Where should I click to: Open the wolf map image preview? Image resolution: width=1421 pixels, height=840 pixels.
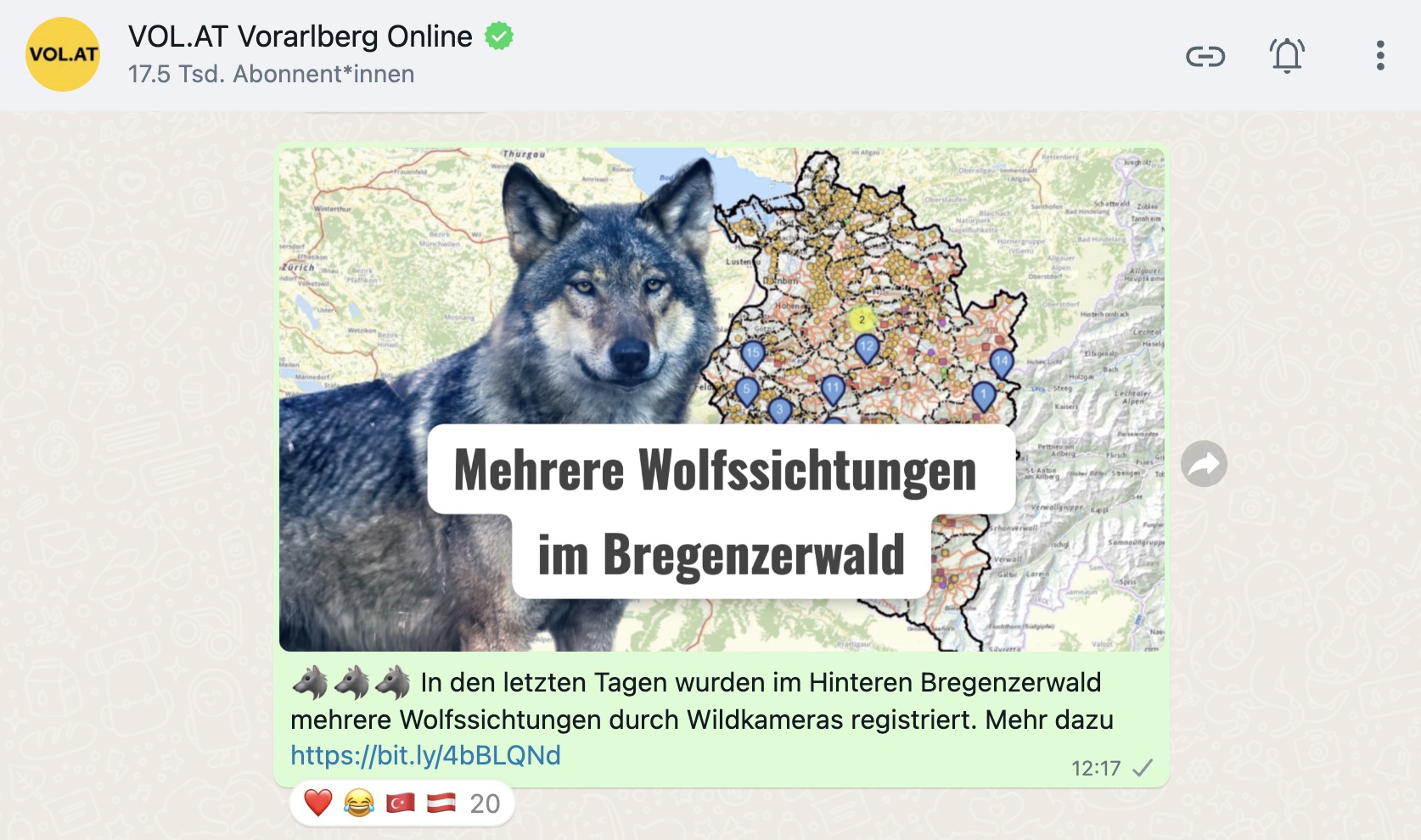tap(722, 400)
